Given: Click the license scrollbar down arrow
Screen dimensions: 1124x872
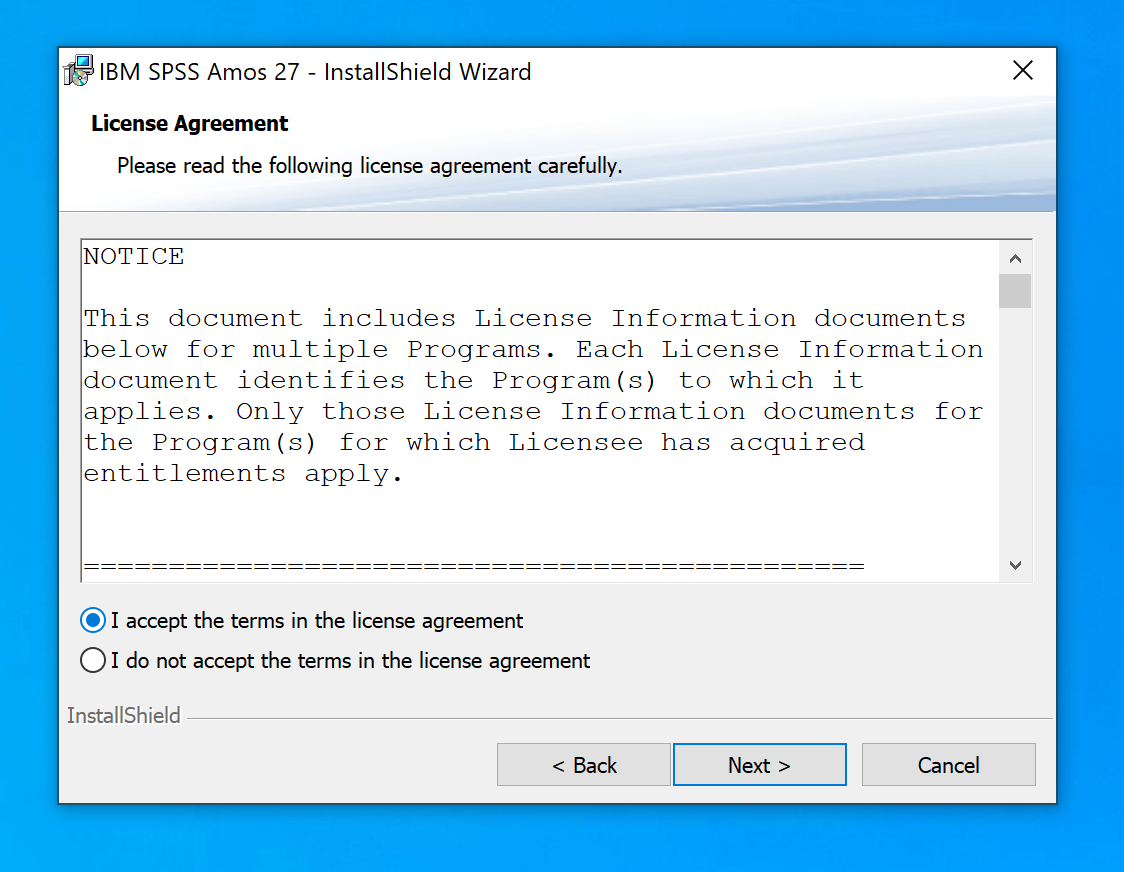Looking at the screenshot, I should (1015, 565).
